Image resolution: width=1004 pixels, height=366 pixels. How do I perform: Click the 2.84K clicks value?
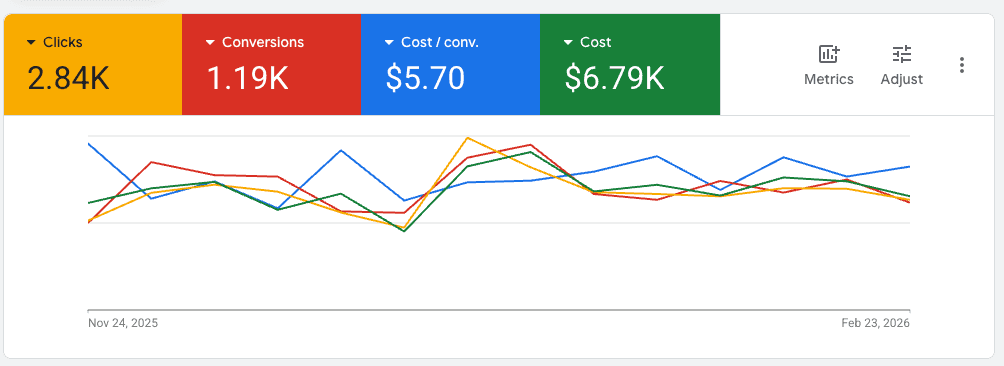point(69,78)
